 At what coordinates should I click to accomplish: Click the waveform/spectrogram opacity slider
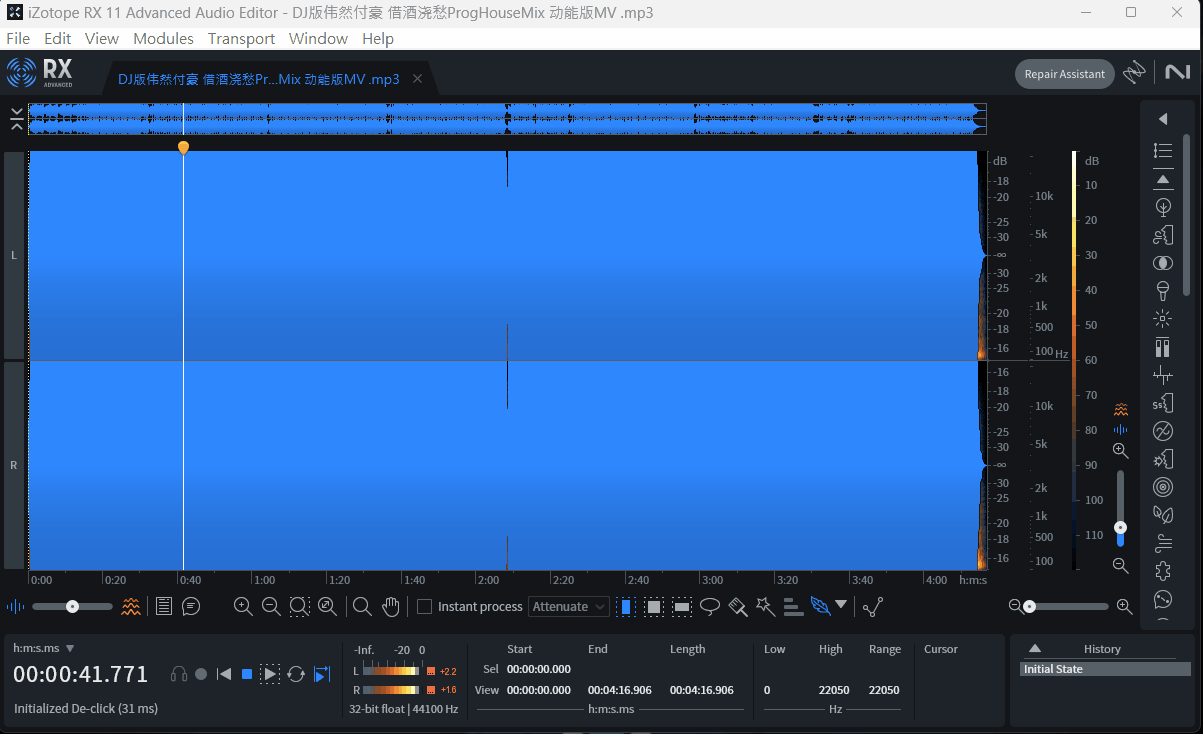pos(72,606)
